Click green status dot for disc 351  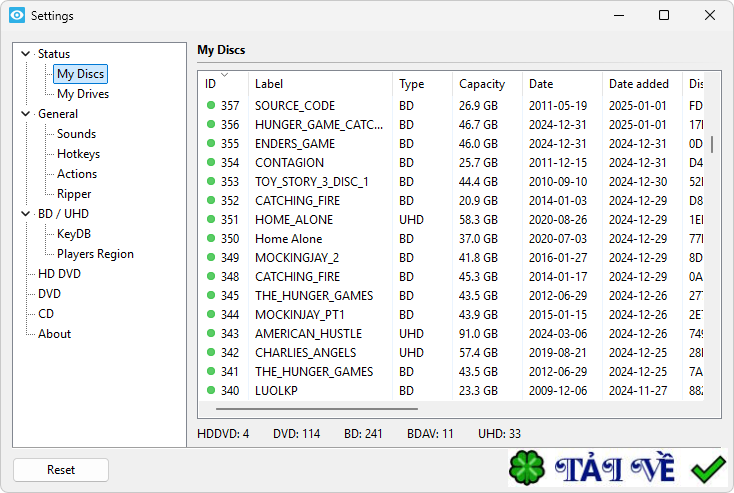(x=211, y=219)
